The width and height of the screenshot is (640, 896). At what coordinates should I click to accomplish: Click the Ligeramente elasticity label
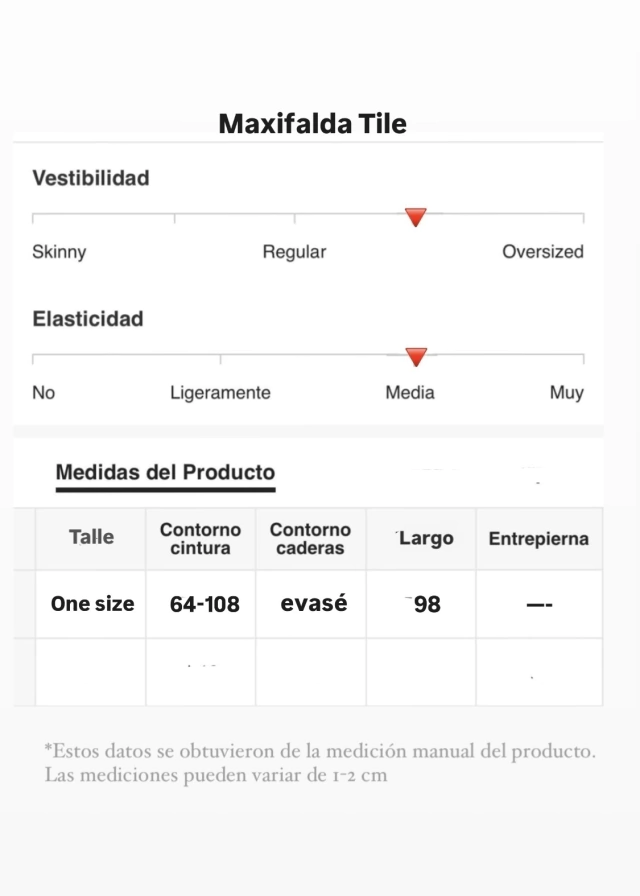pyautogui.click(x=220, y=393)
